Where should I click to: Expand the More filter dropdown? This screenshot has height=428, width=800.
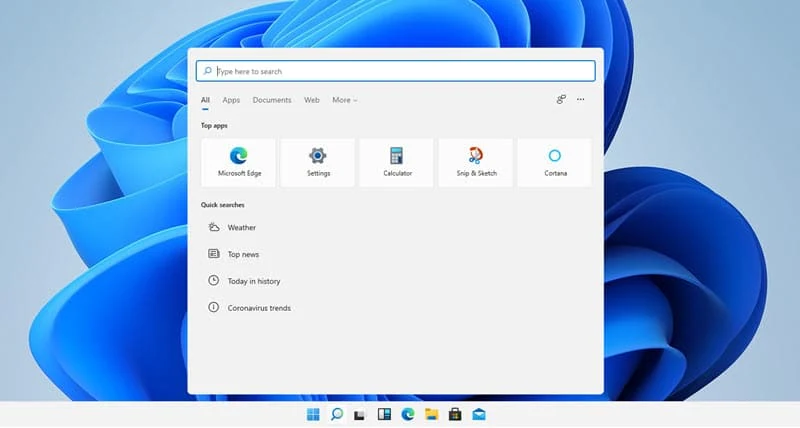click(x=345, y=100)
